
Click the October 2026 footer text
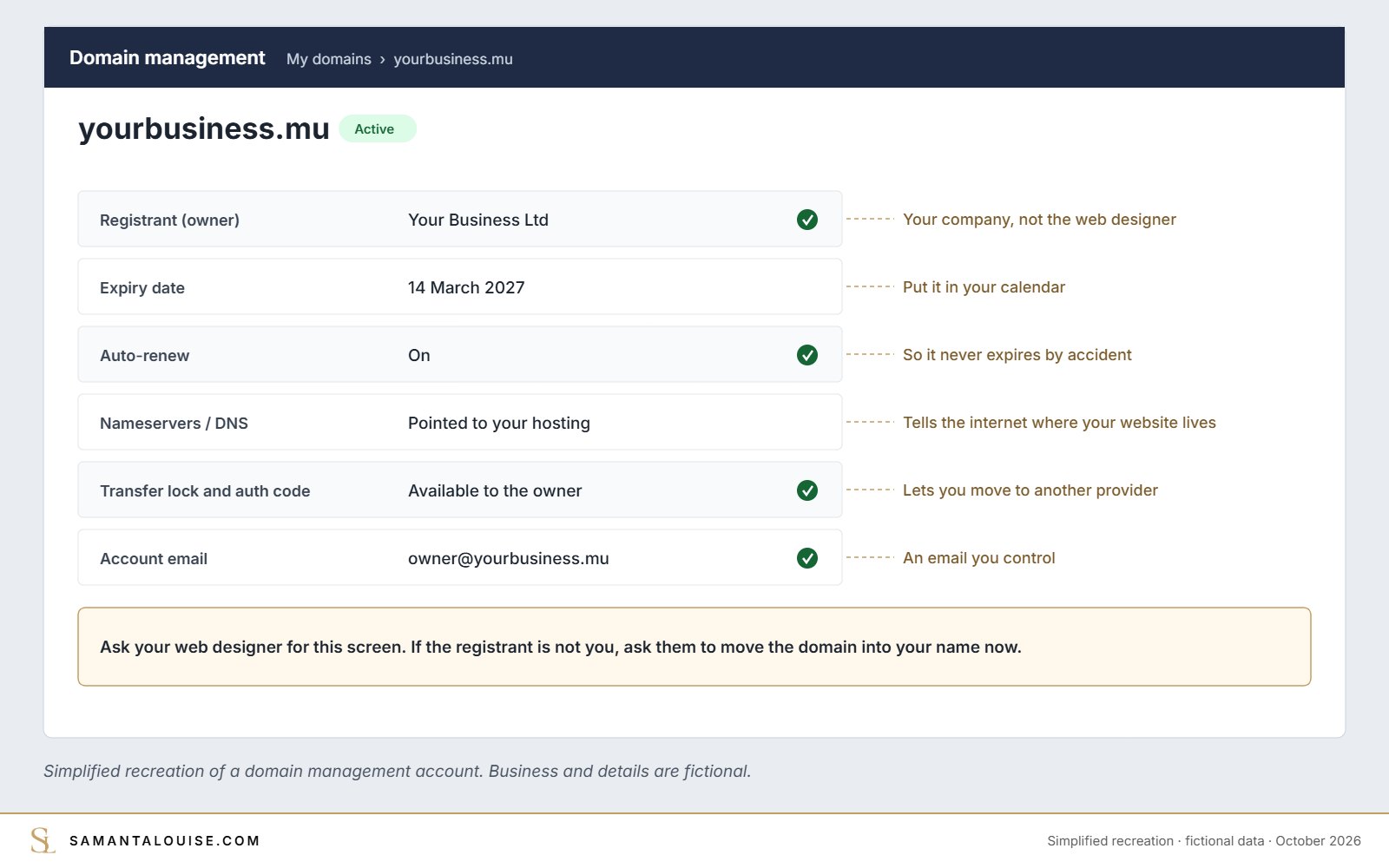tap(1318, 841)
